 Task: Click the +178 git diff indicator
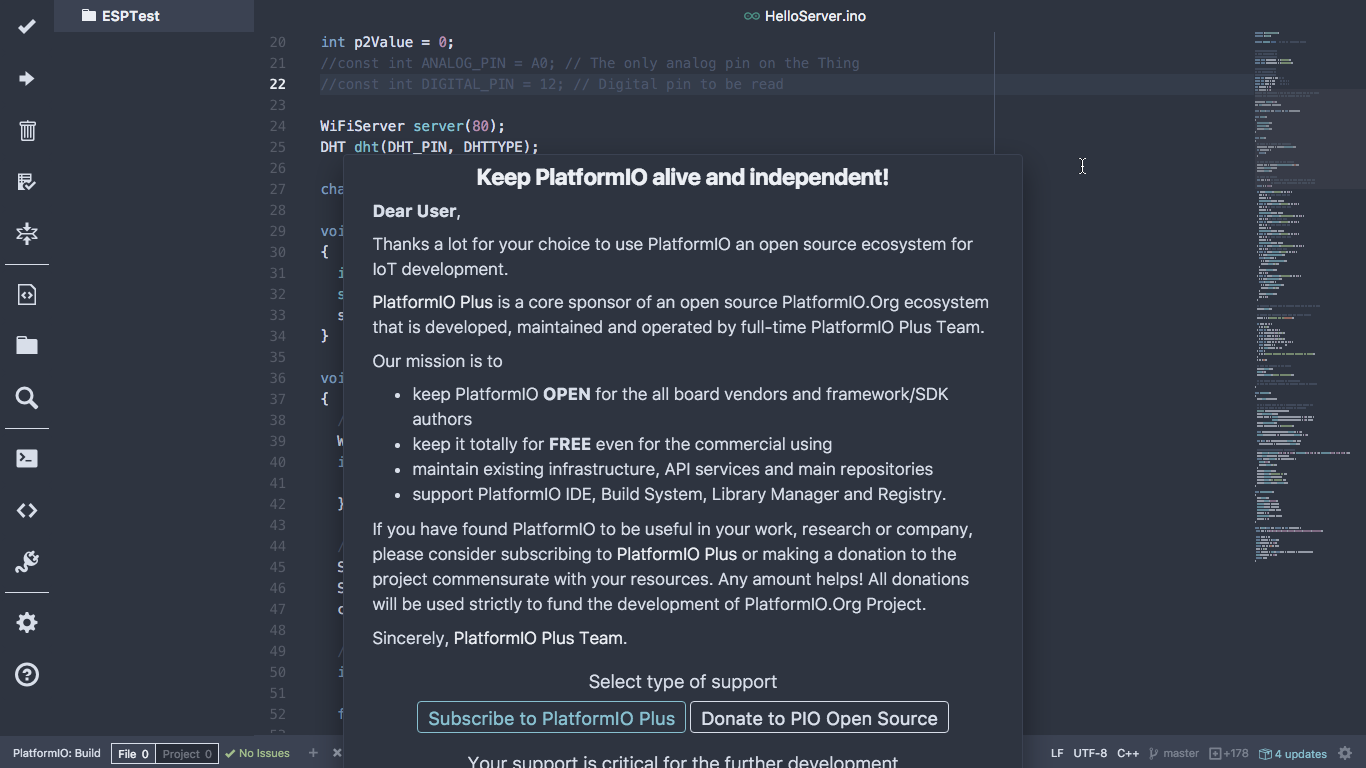point(1229,754)
